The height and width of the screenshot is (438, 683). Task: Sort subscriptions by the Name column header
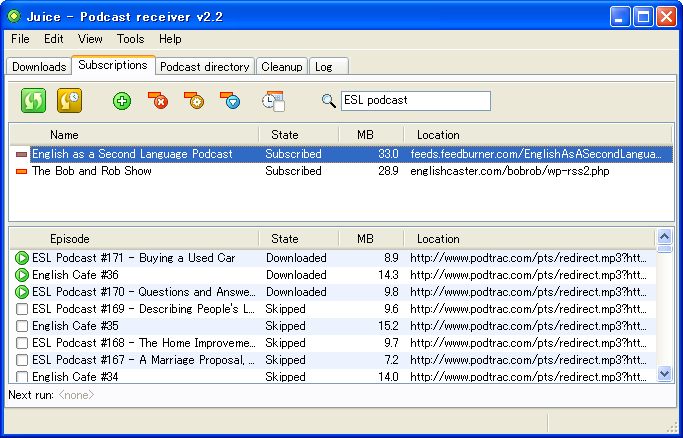(134, 135)
